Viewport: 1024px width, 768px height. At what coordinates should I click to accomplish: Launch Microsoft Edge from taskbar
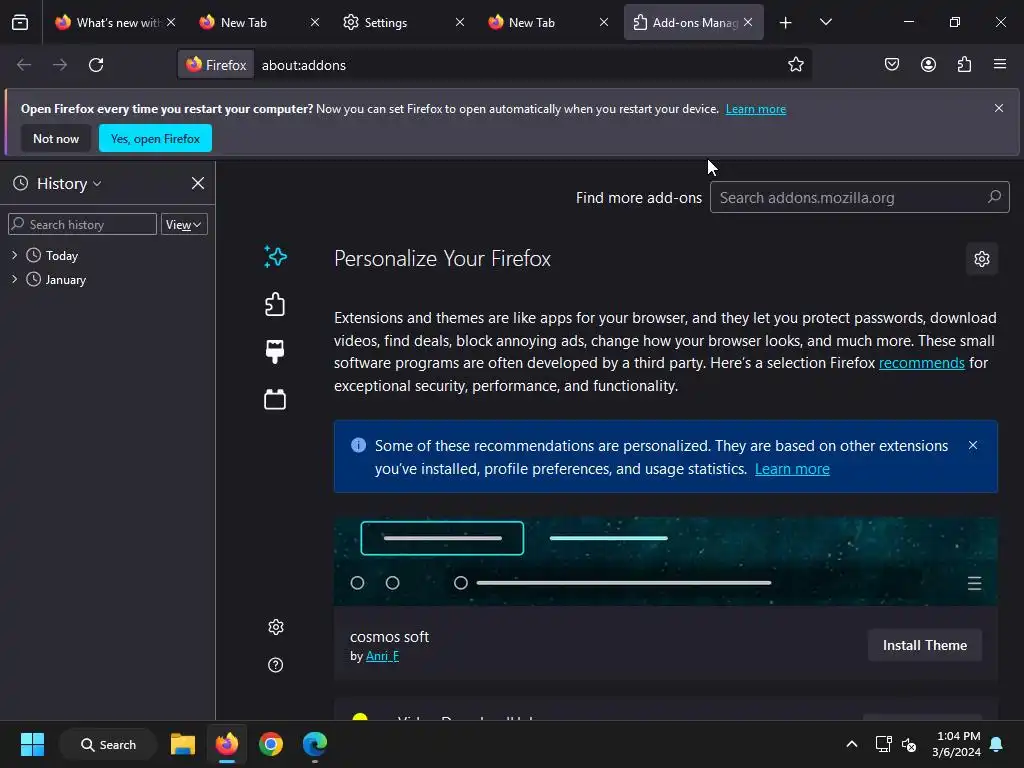(314, 744)
